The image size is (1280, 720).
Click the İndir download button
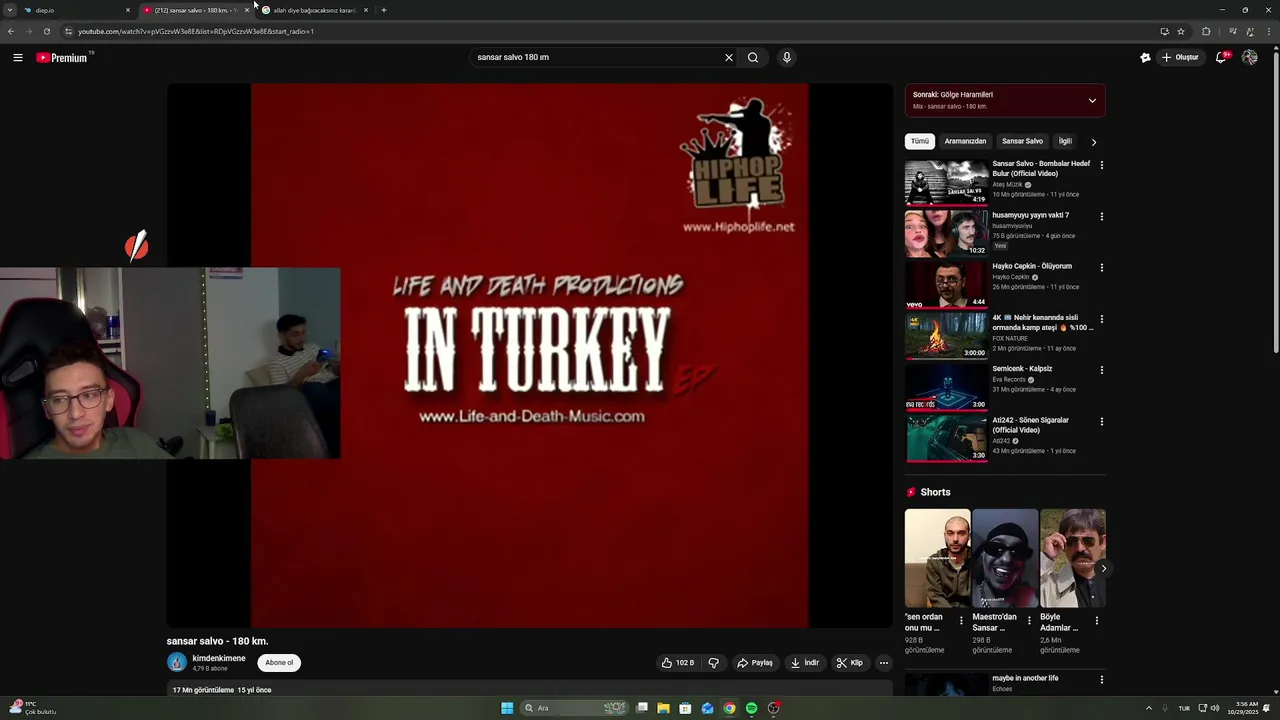[804, 663]
